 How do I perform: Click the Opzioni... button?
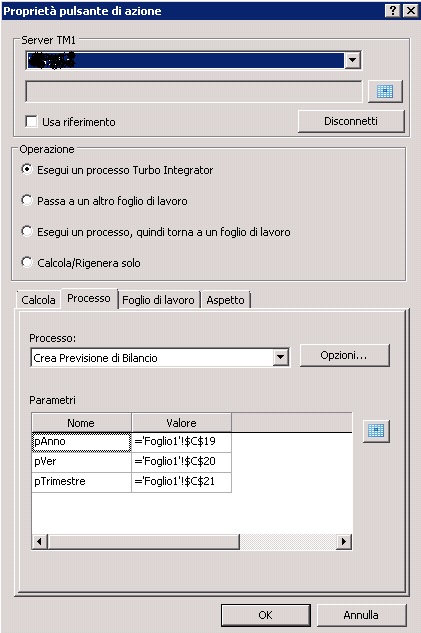tap(344, 355)
